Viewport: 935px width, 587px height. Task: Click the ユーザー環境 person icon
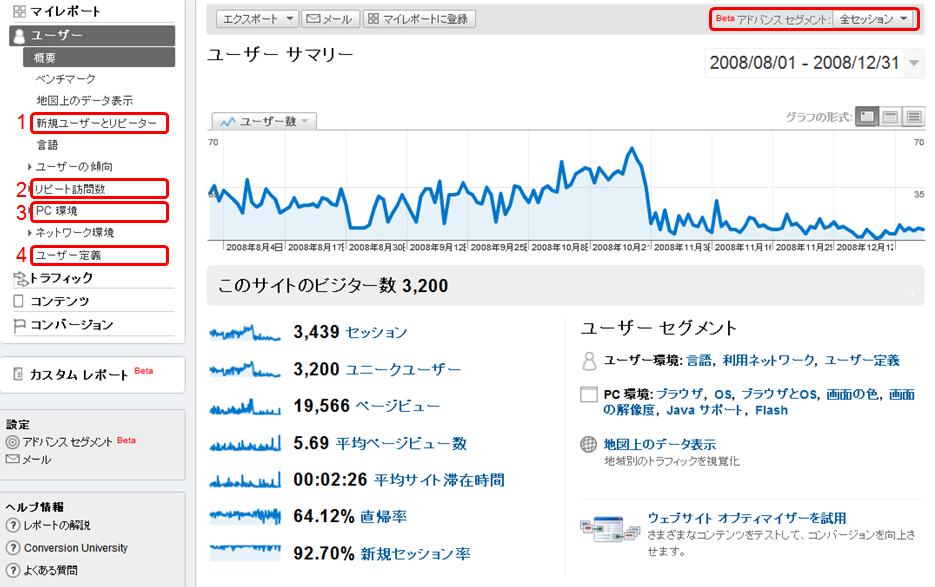[589, 361]
